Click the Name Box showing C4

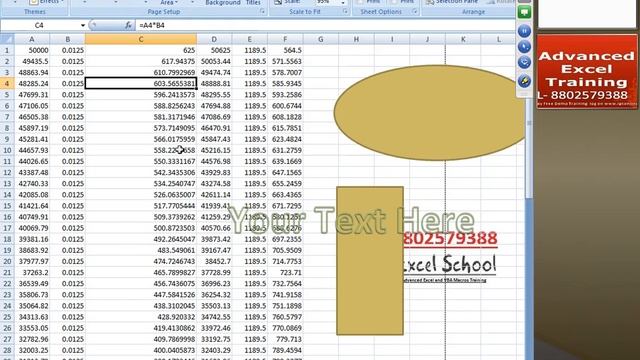(x=39, y=25)
